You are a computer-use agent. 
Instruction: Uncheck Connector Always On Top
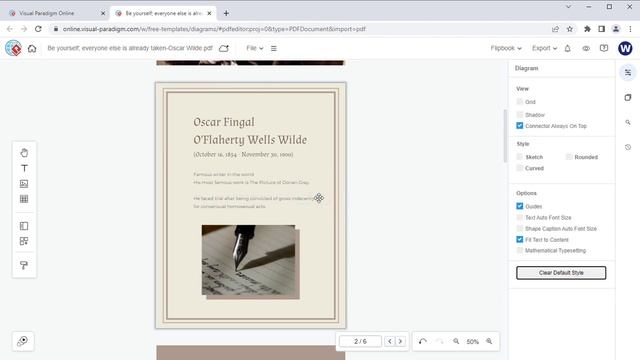(520, 126)
